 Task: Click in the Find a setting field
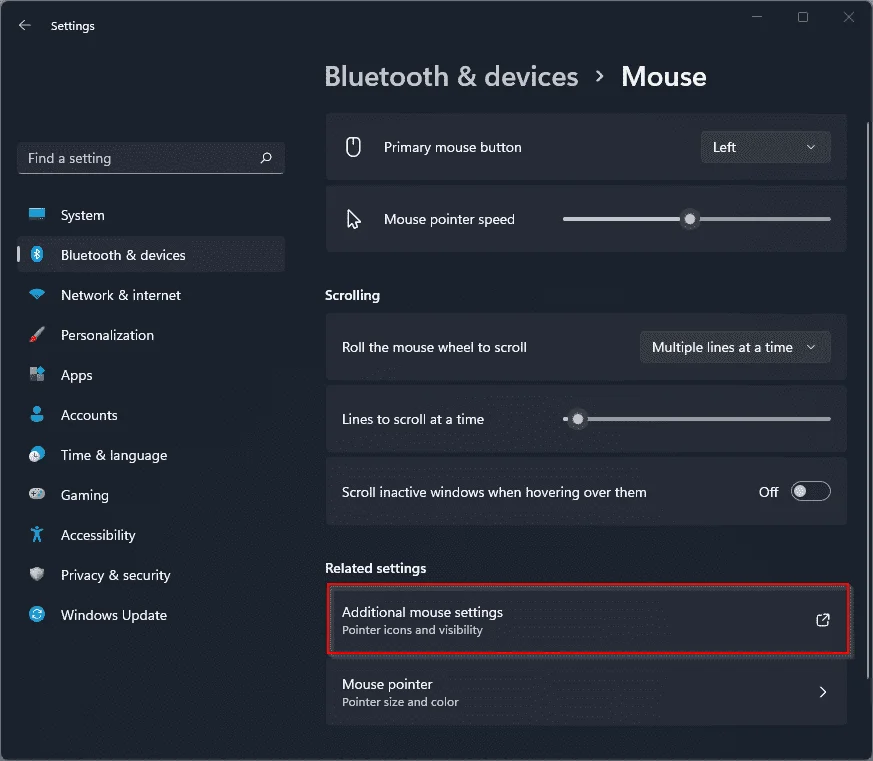(x=151, y=158)
